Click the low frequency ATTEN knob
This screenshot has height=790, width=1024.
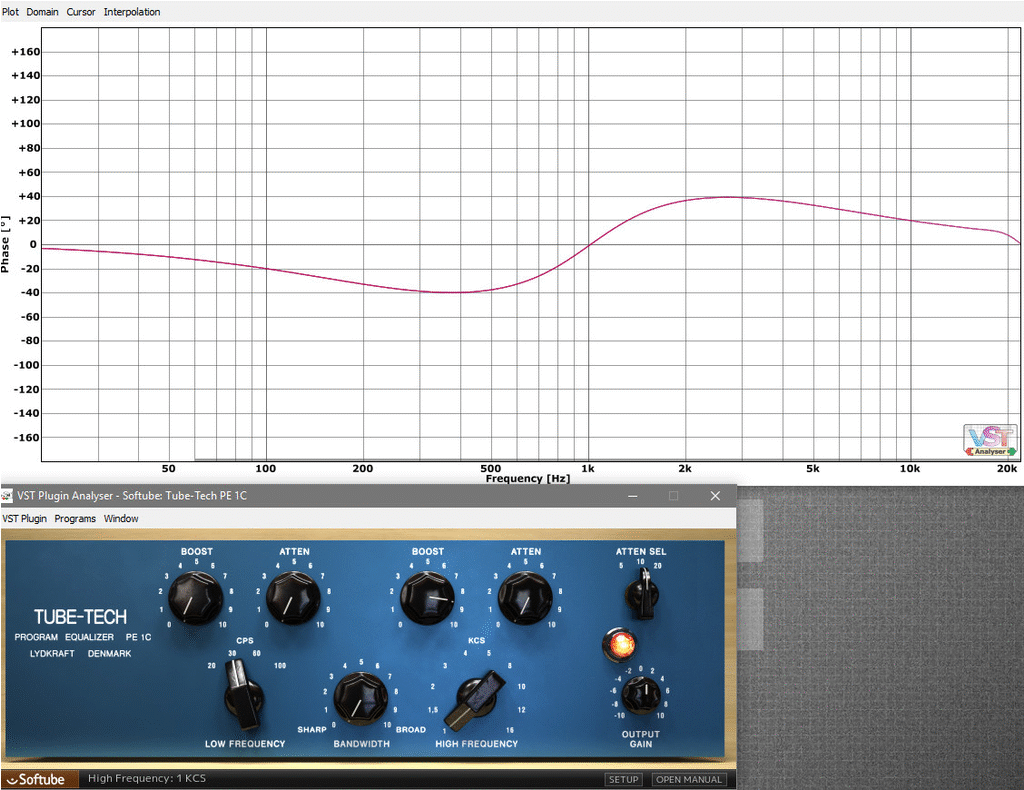293,598
